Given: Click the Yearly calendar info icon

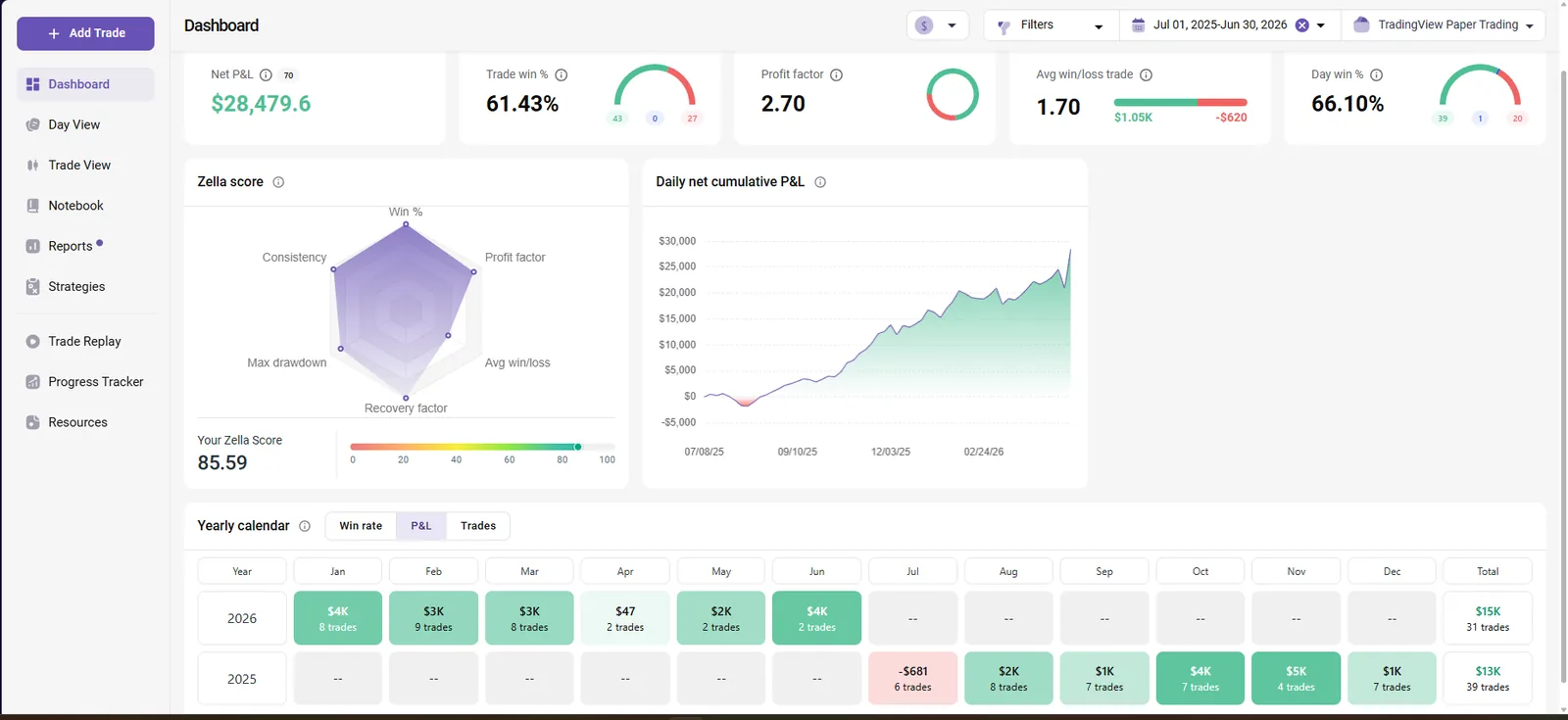Looking at the screenshot, I should pos(305,526).
